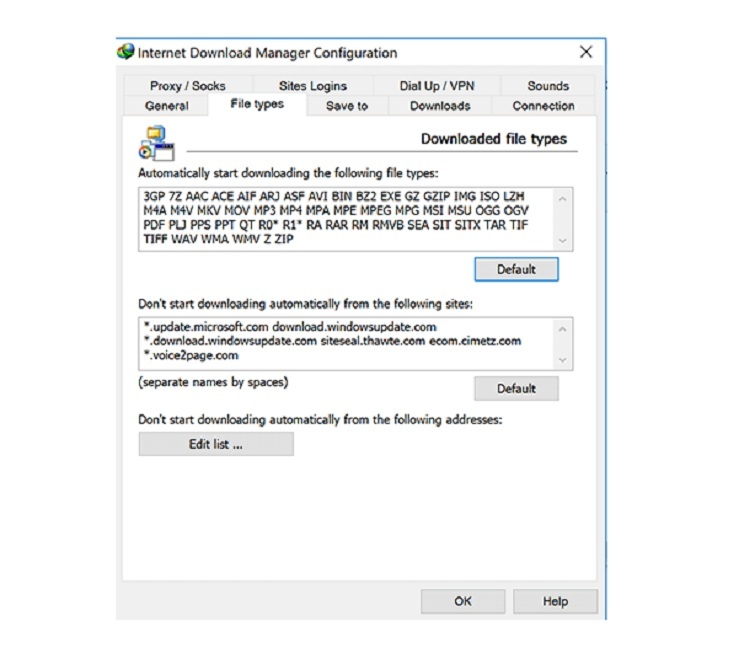The width and height of the screenshot is (755, 659).
Task: Reset file types with the Default button
Action: coord(516,269)
